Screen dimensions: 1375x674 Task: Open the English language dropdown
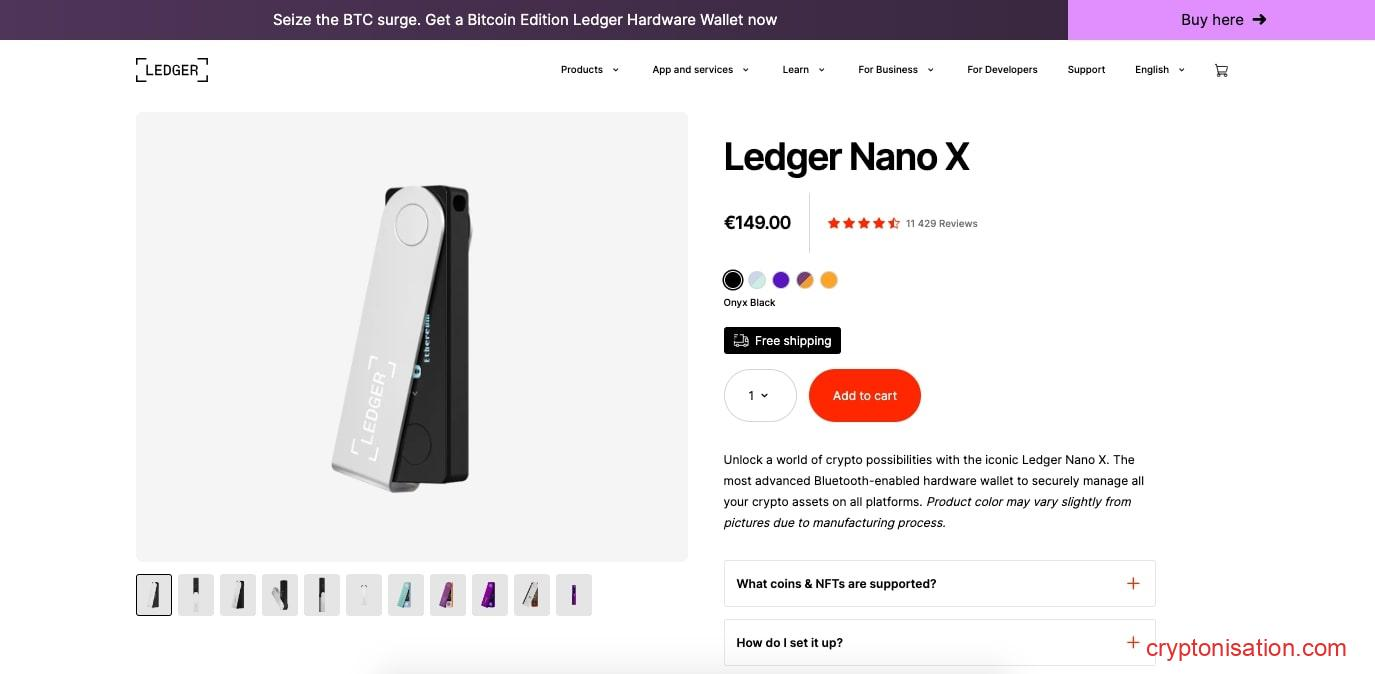(x=1158, y=69)
